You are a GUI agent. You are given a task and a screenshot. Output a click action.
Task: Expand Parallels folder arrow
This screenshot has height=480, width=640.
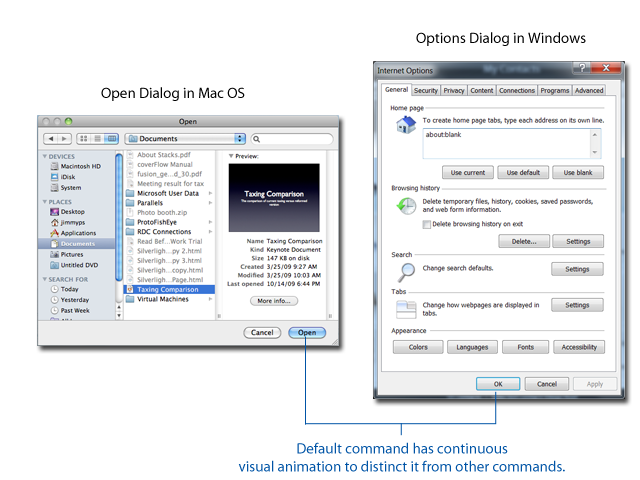click(211, 203)
